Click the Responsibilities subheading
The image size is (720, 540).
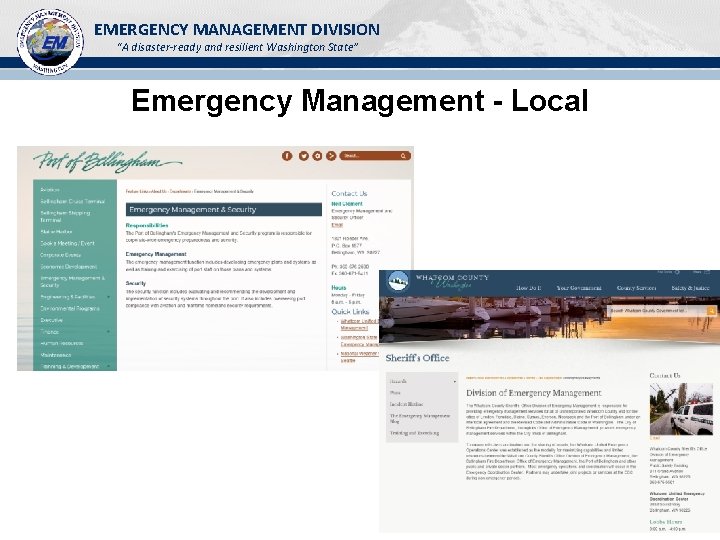pos(147,225)
